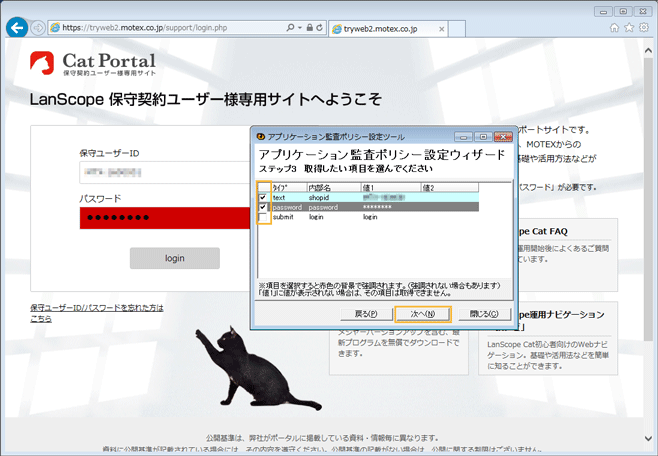Viewport: 658px width, 456px height.
Task: Click the black cat image
Action: pos(258,367)
